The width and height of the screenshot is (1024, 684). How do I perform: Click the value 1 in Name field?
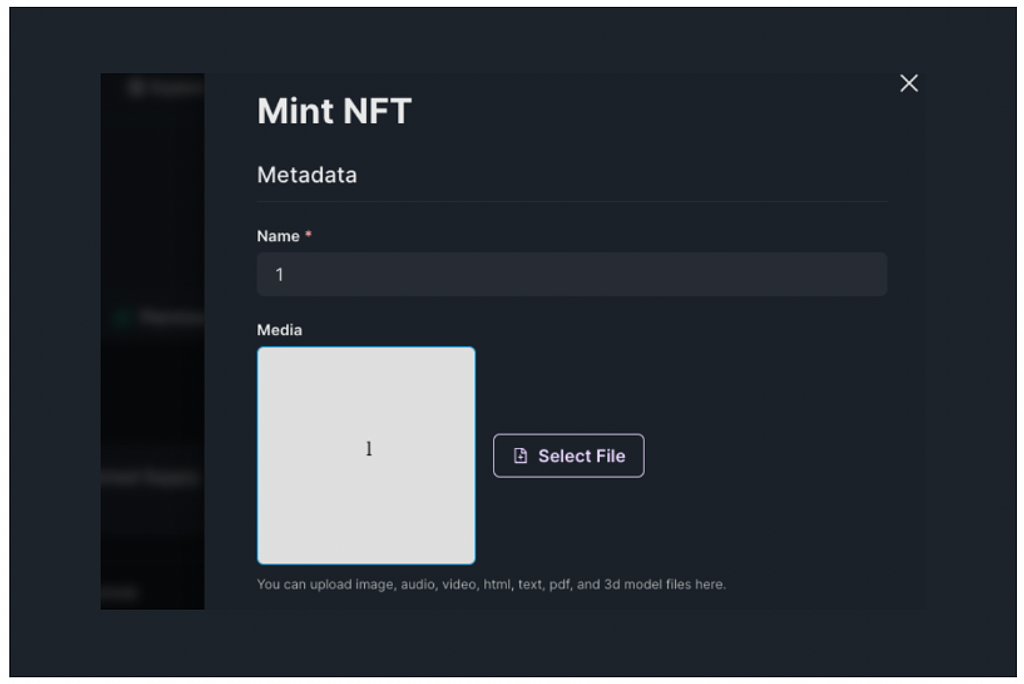click(280, 274)
